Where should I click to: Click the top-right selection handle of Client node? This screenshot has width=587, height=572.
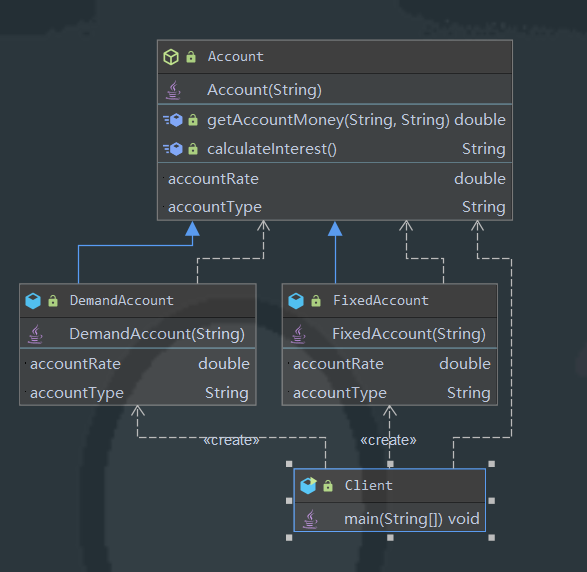click(492, 464)
